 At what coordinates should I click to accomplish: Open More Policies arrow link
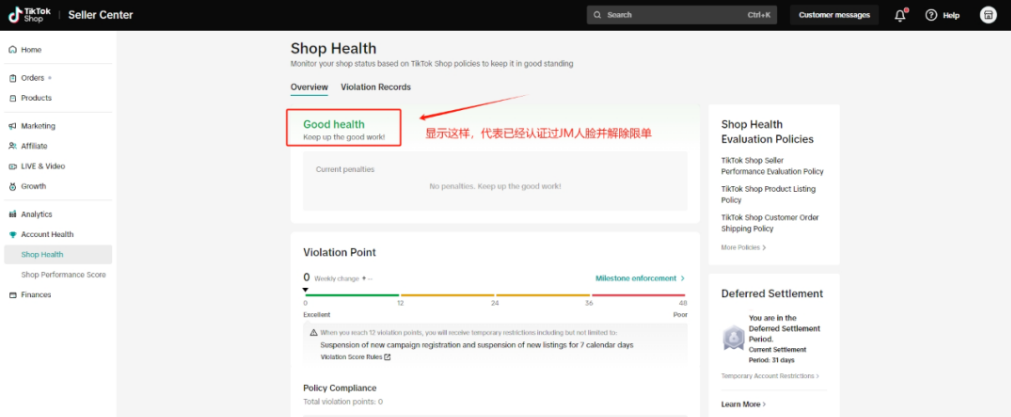click(743, 247)
